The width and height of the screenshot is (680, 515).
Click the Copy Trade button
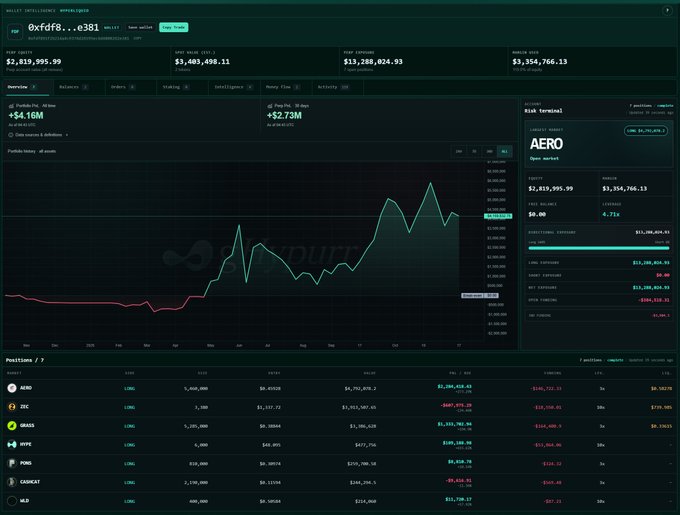(x=173, y=27)
